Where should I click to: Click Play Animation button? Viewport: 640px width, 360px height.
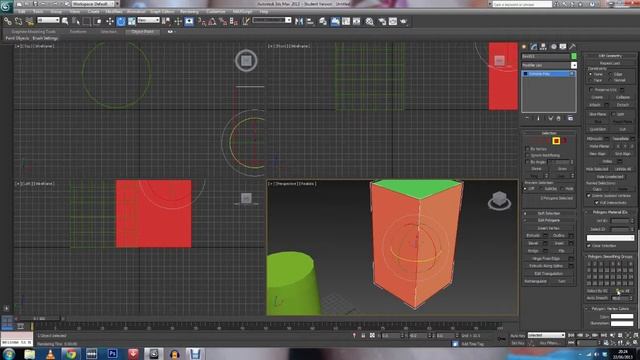click(587, 335)
